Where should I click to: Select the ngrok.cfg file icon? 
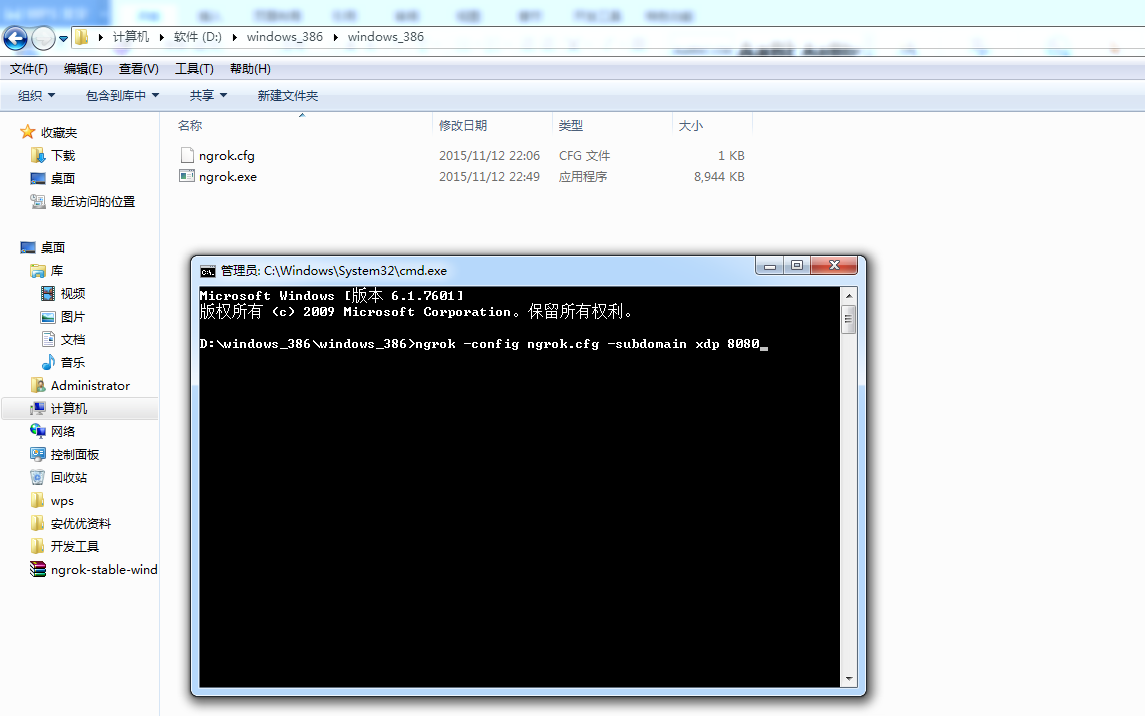[187, 155]
